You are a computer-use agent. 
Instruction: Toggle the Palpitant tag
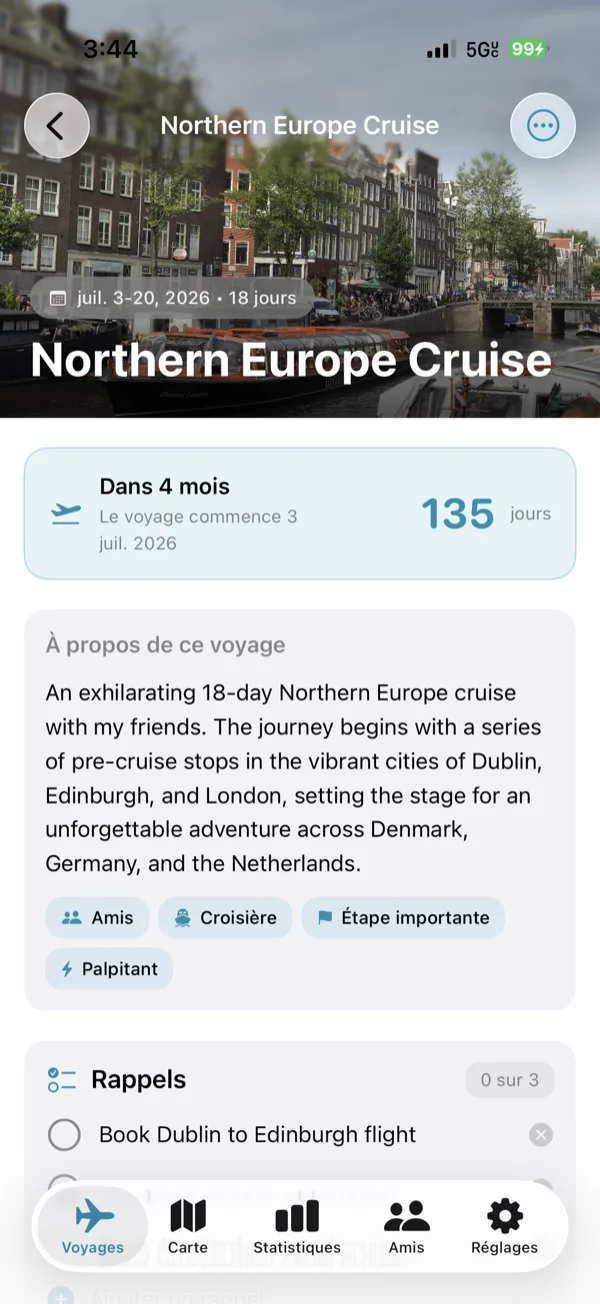pos(108,968)
